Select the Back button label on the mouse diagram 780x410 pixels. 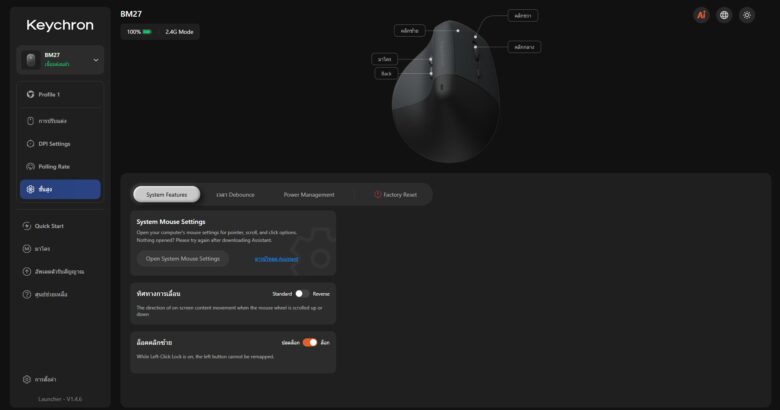(386, 74)
